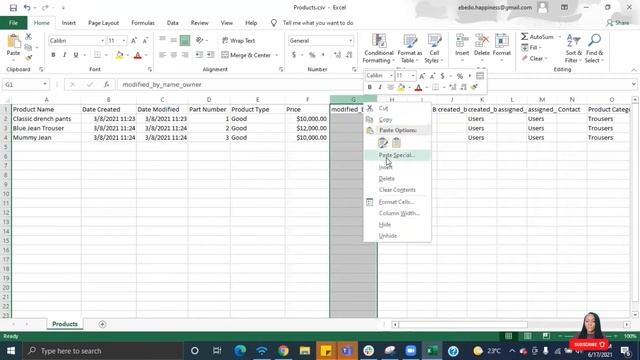Click the Add new sheet plus icon
Screen dimensions: 640x360
(x=102, y=324)
